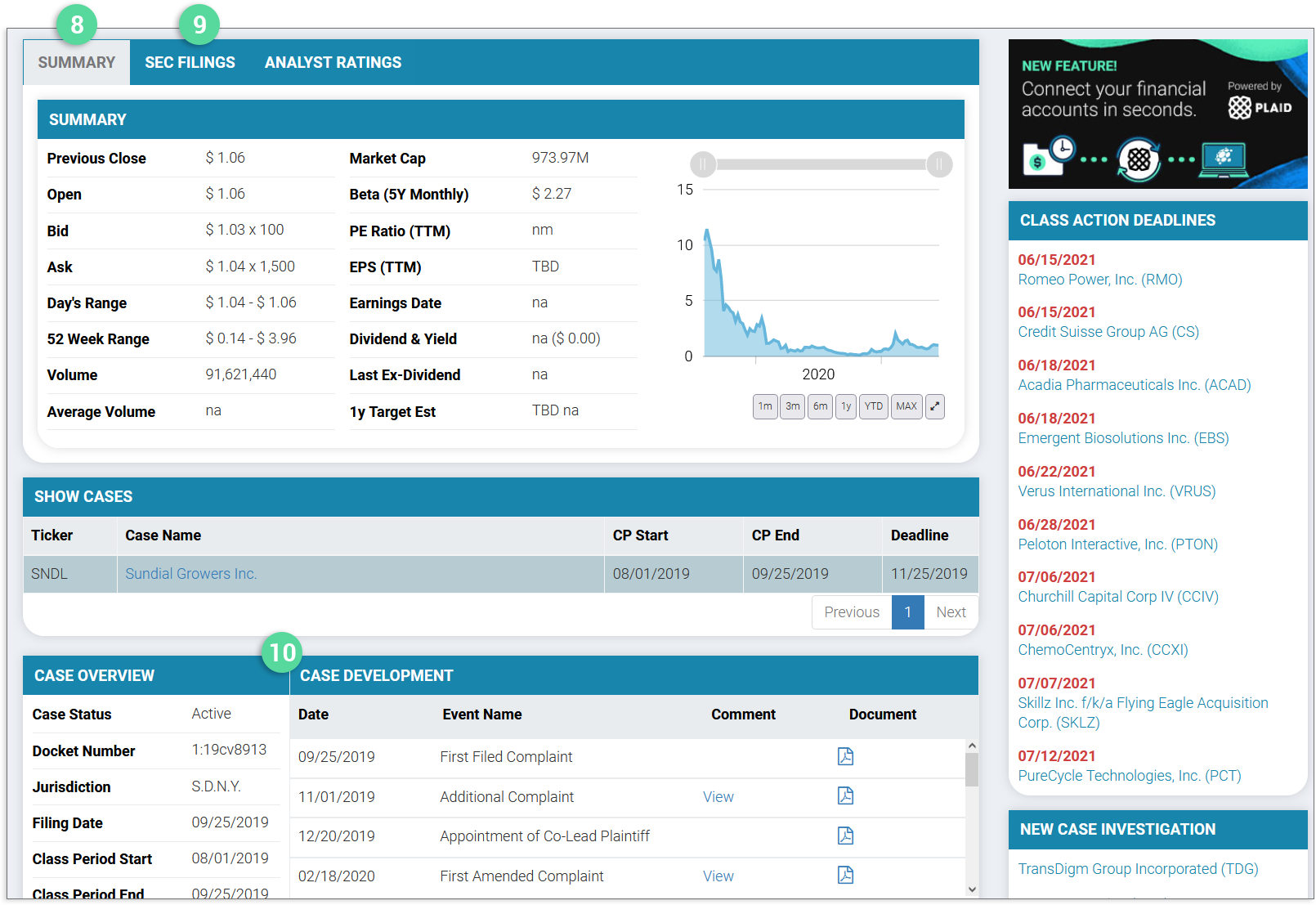The image size is (1316, 905).
Task: Click the Plaid logo in the banner
Action: coord(1260,107)
